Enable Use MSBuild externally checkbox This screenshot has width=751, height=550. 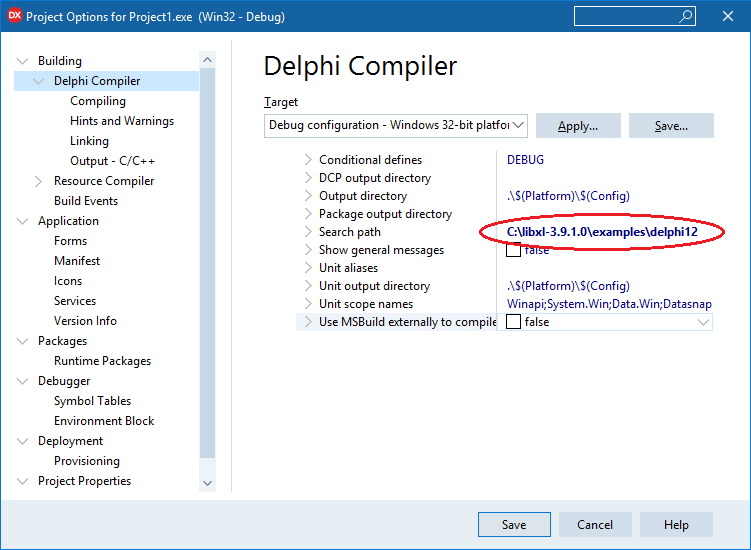pyautogui.click(x=513, y=322)
